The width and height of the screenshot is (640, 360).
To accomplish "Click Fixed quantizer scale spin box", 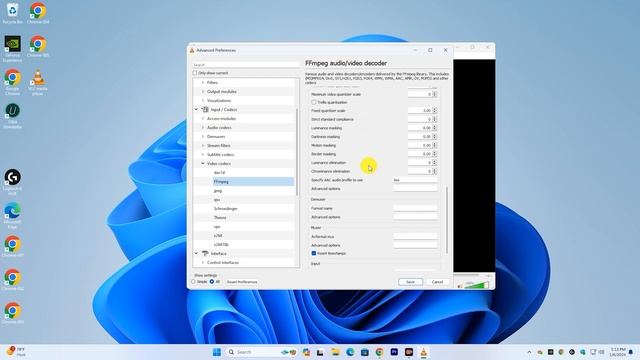I will pyautogui.click(x=422, y=110).
